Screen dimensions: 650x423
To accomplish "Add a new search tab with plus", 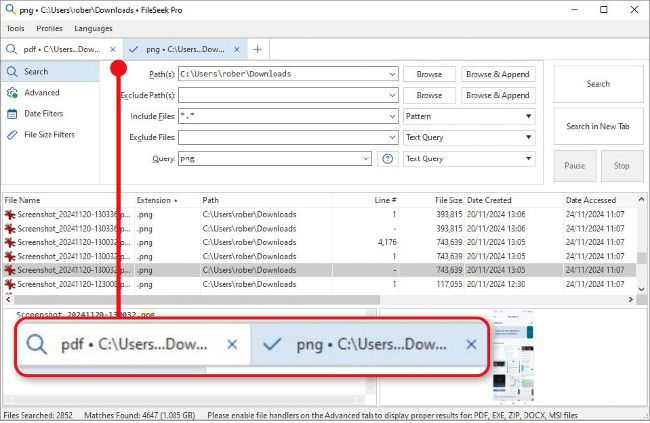I will (257, 49).
